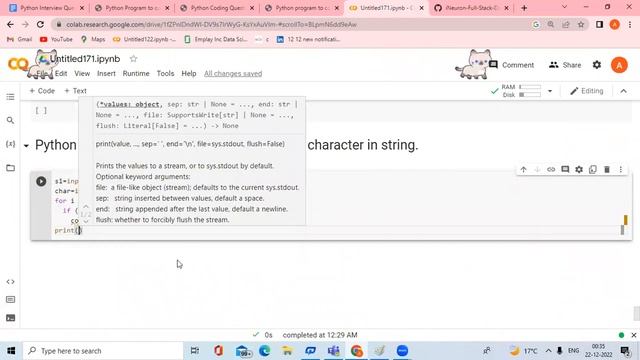The width and height of the screenshot is (640, 360).
Task: Click the Share button
Action: tap(565, 65)
